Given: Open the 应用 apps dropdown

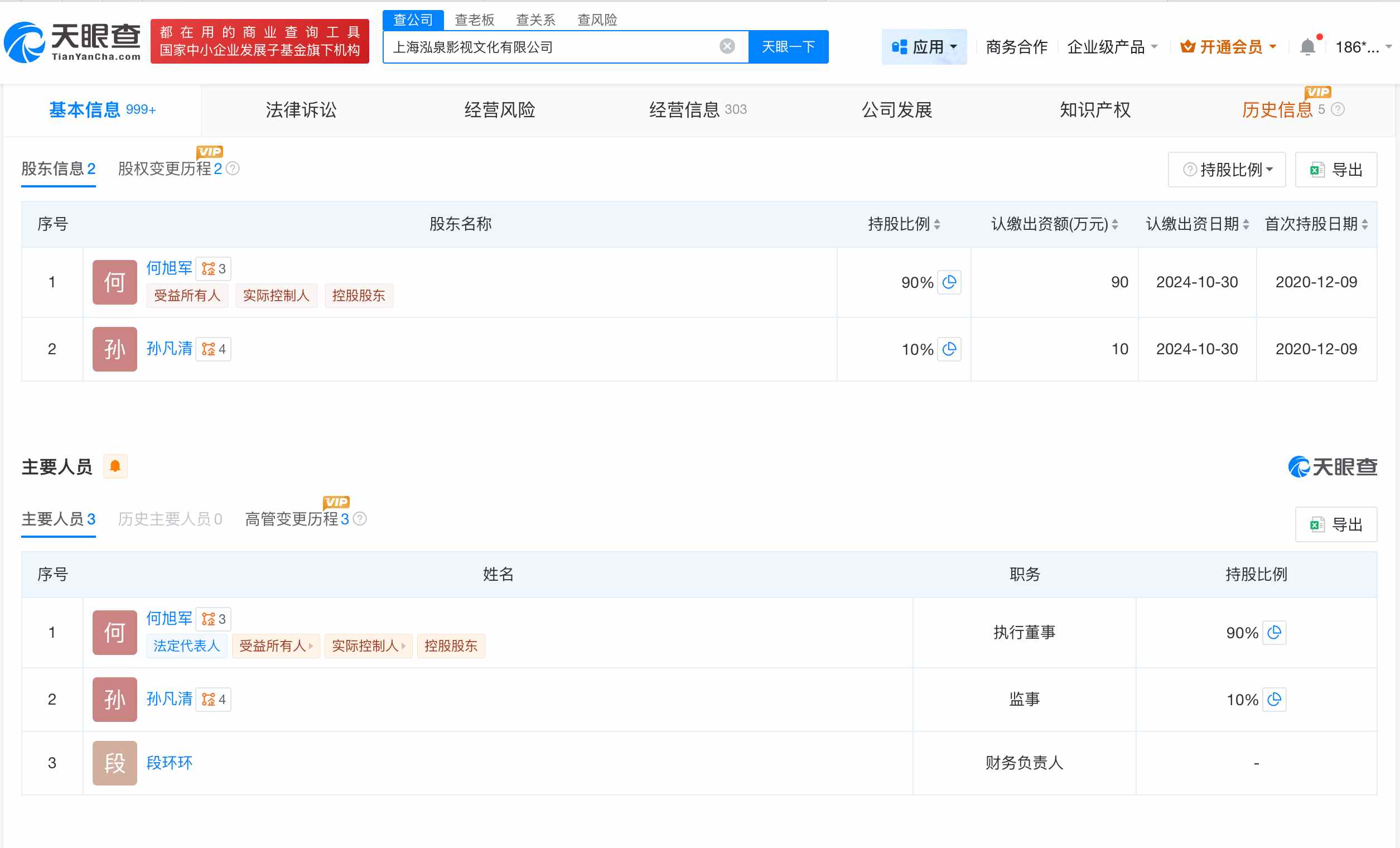Looking at the screenshot, I should coord(924,47).
